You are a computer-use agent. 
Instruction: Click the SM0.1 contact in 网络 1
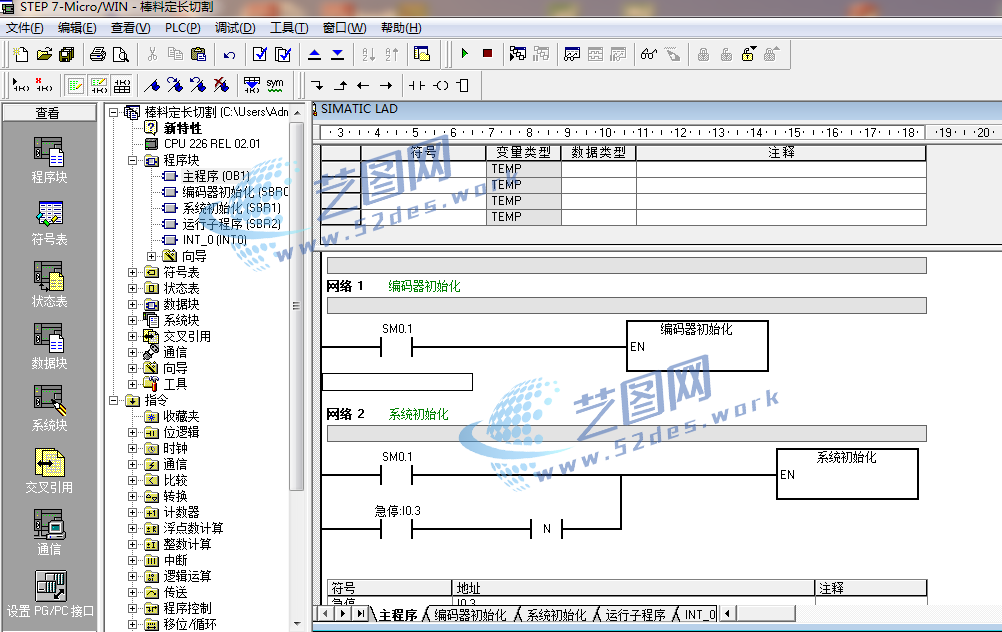397,347
